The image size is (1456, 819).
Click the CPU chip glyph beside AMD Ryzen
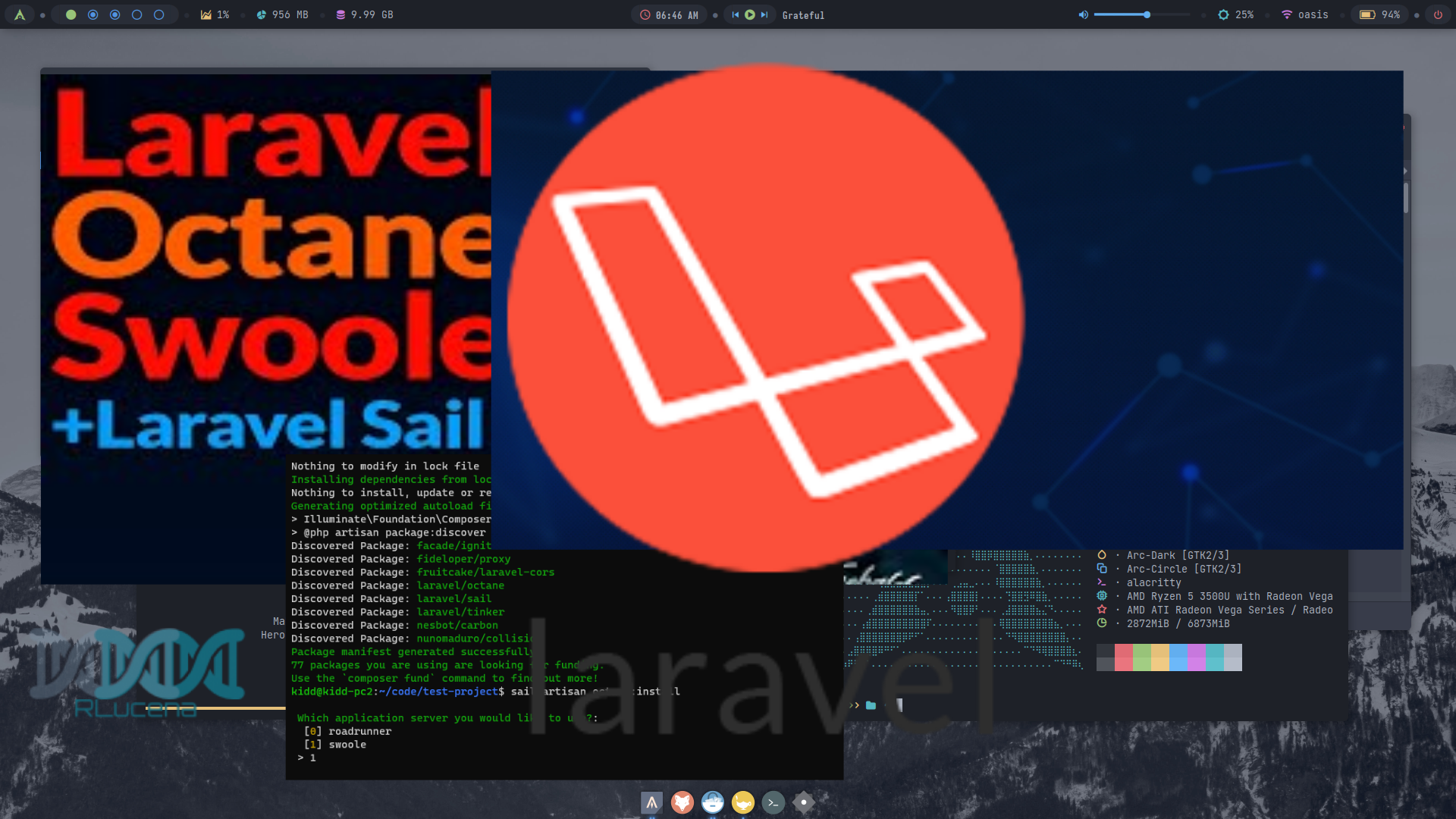tap(1102, 596)
